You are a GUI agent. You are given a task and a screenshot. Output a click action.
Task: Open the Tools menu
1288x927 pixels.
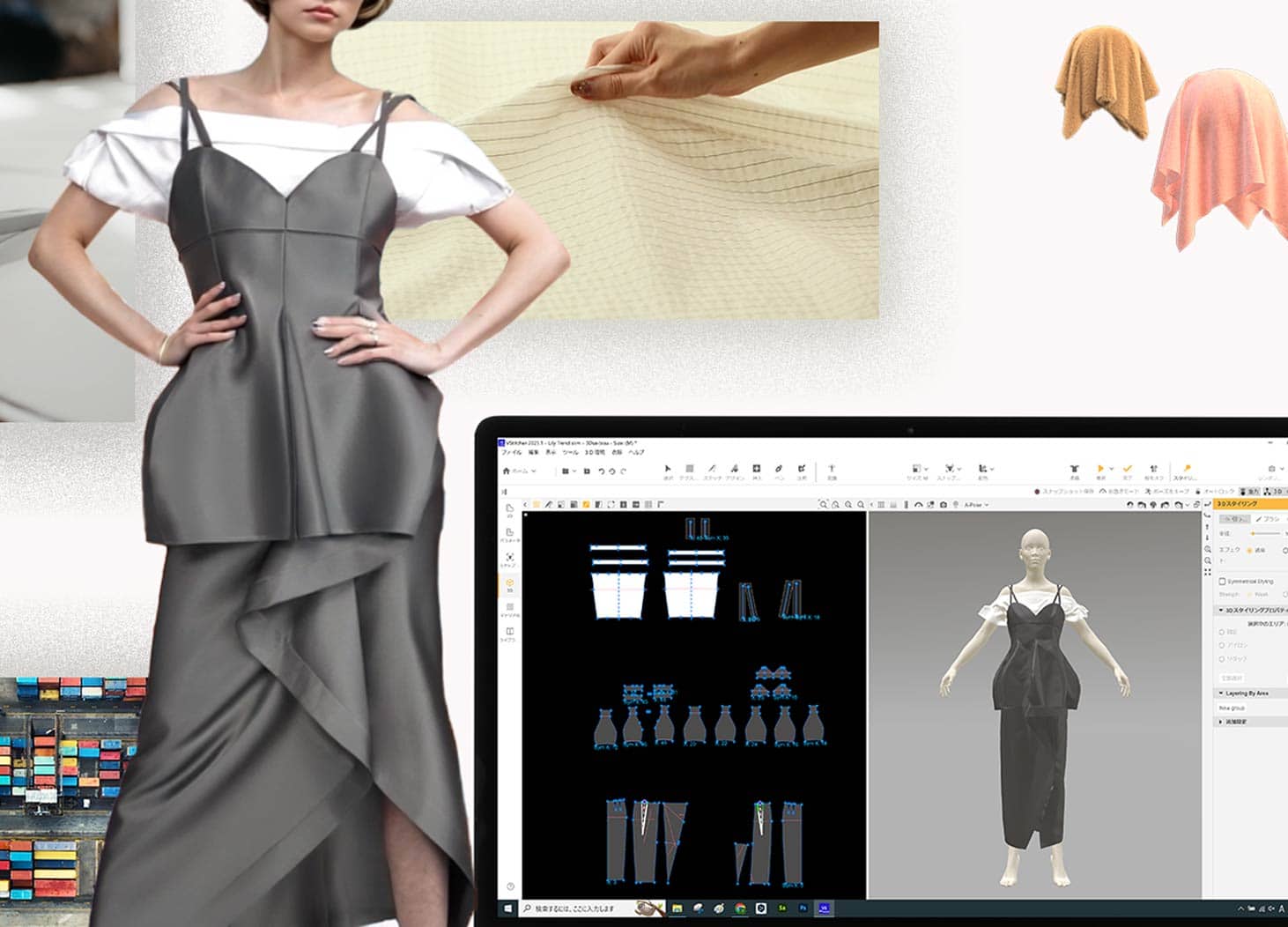coord(571,452)
